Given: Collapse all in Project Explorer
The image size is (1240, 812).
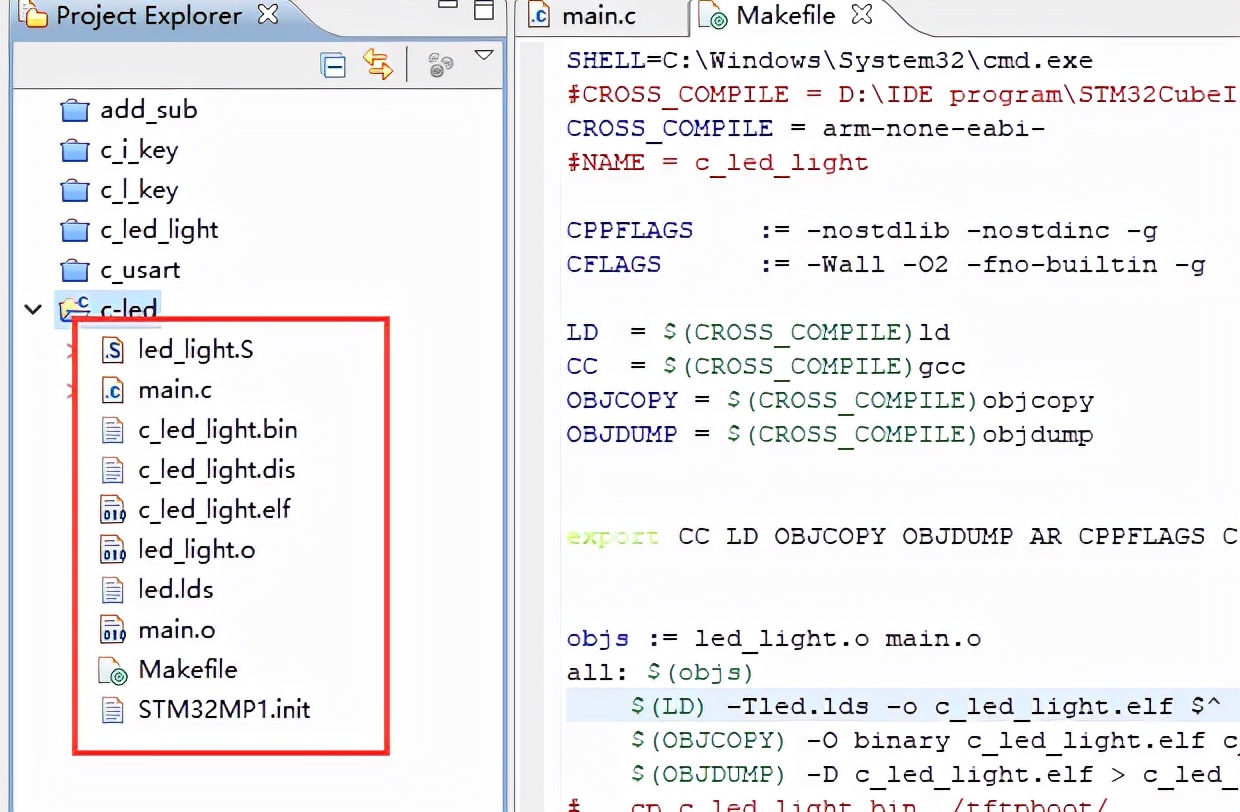Looking at the screenshot, I should 333,66.
